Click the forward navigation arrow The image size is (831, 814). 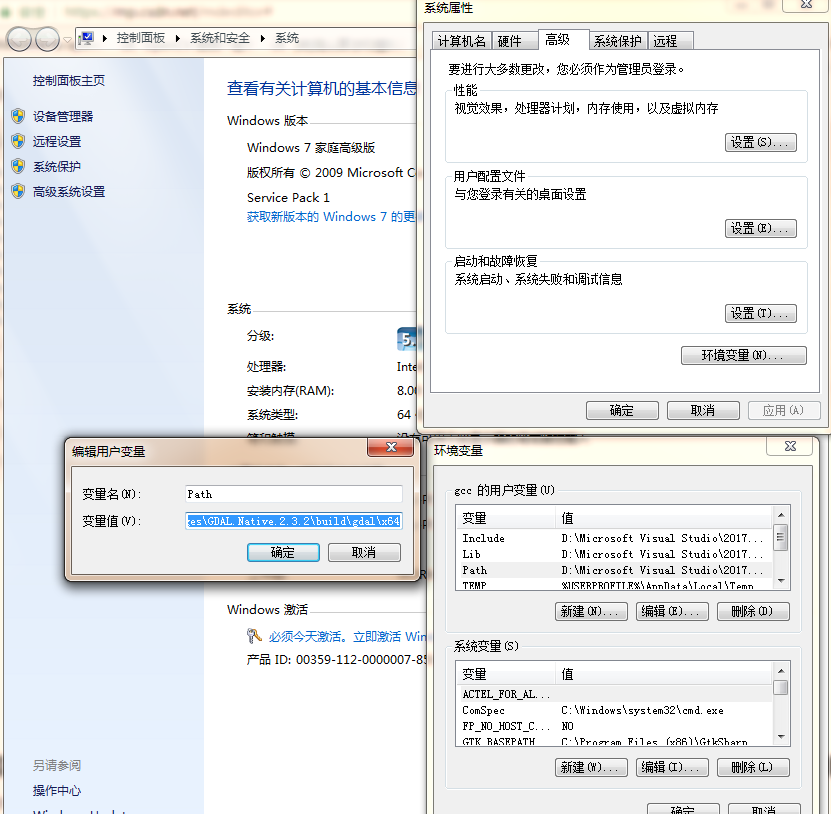[x=47, y=38]
